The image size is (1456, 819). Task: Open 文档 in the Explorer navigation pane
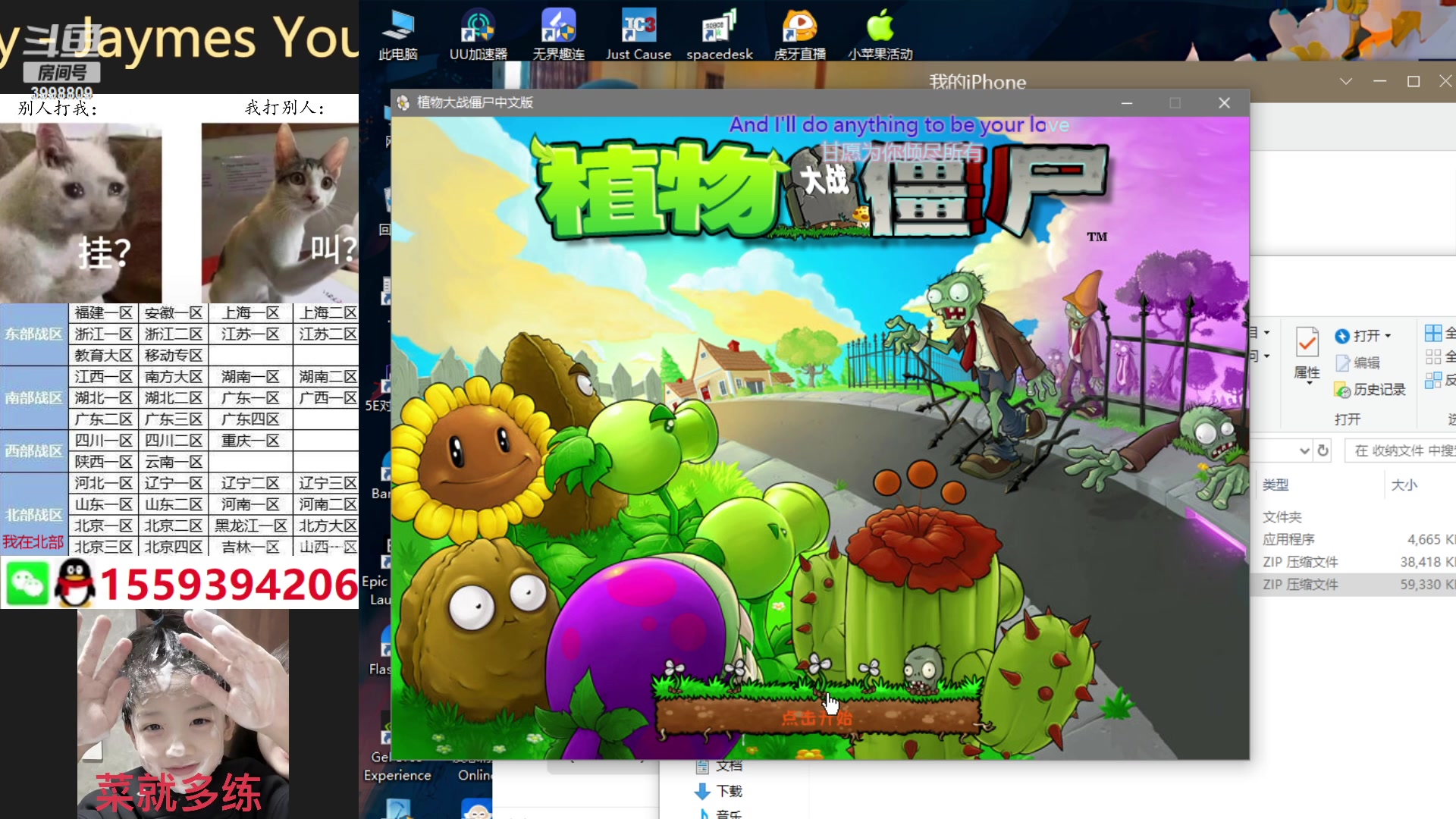[720, 766]
